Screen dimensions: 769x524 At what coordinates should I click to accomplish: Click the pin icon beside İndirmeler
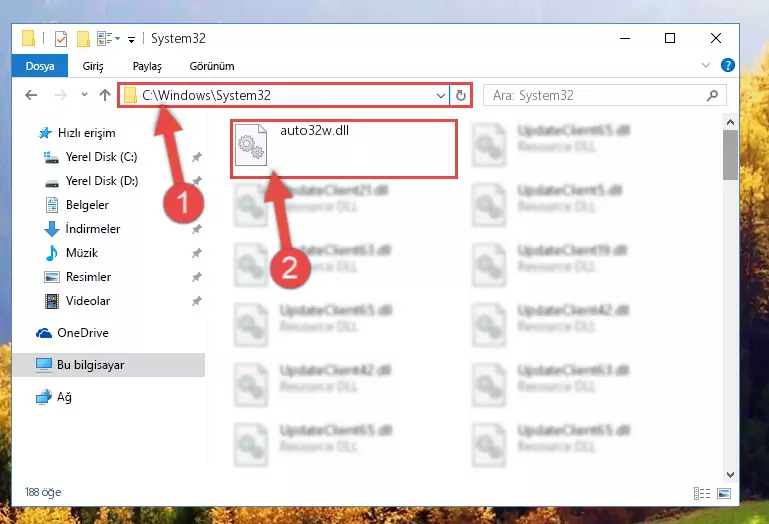(x=197, y=229)
